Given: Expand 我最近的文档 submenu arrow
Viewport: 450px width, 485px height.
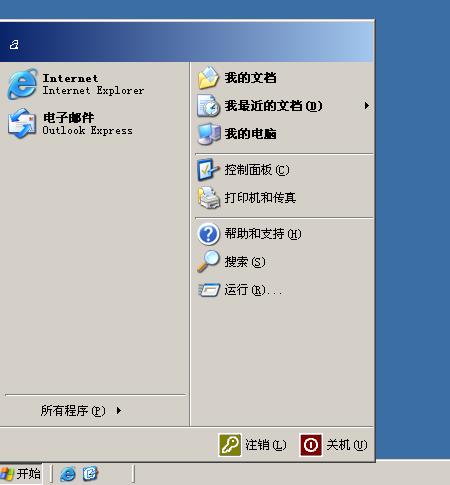Looking at the screenshot, I should (x=367, y=106).
